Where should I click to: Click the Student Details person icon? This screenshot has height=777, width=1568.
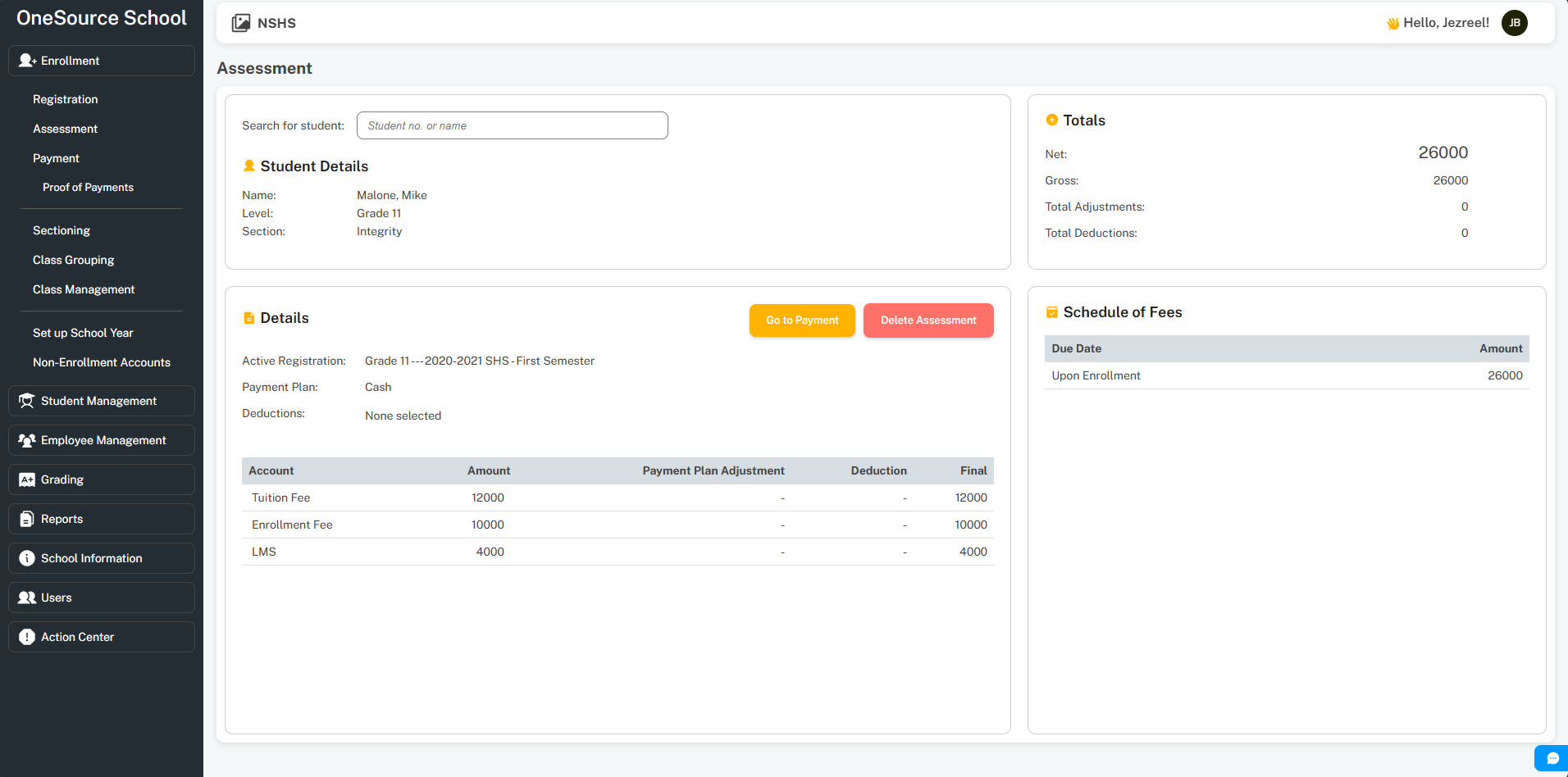coord(249,166)
